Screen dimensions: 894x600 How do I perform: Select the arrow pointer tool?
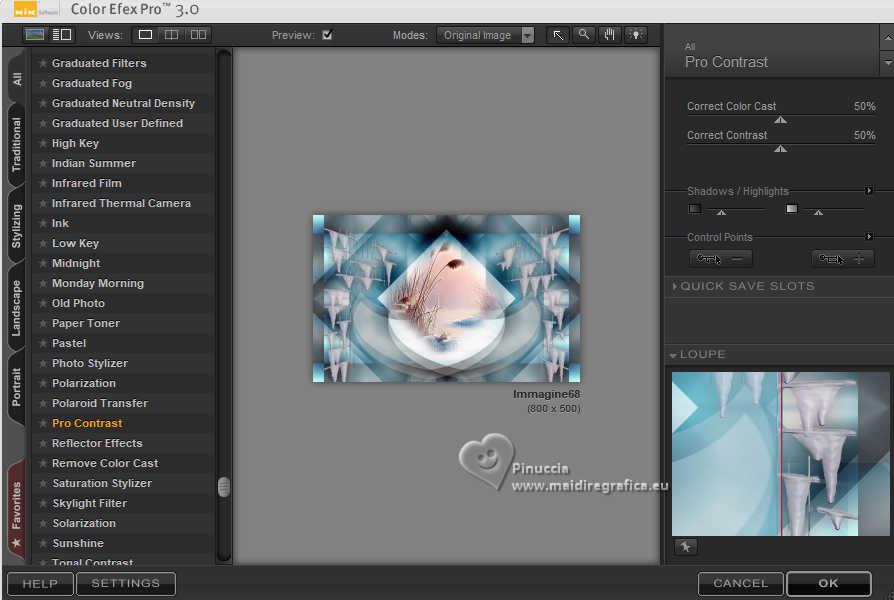[558, 35]
